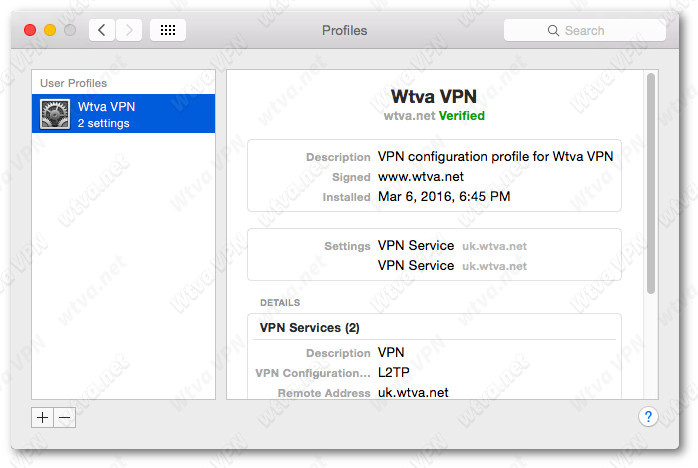Click installed date Mar 6, 2016, 6:45 PM

tap(444, 196)
